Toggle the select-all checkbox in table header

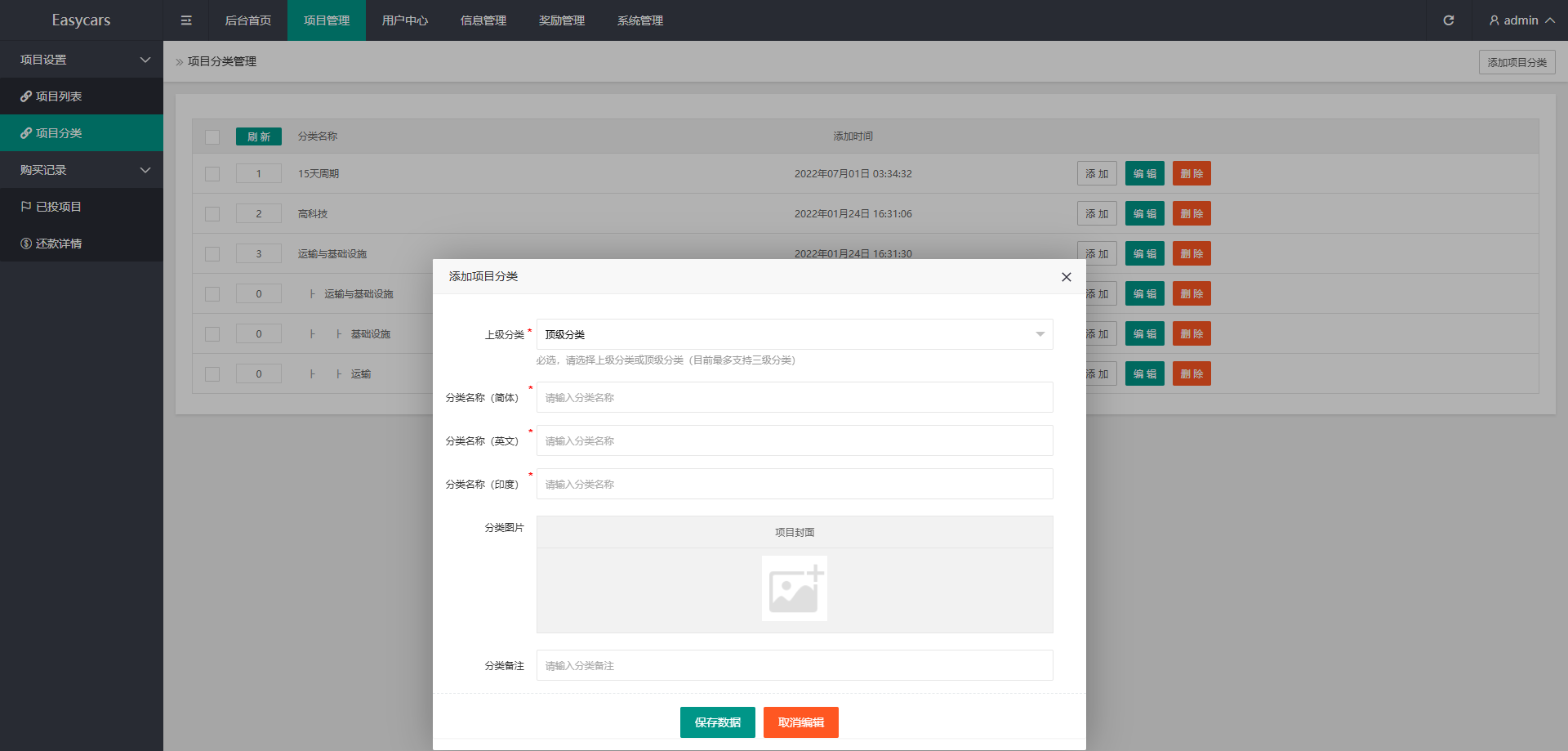(x=212, y=137)
